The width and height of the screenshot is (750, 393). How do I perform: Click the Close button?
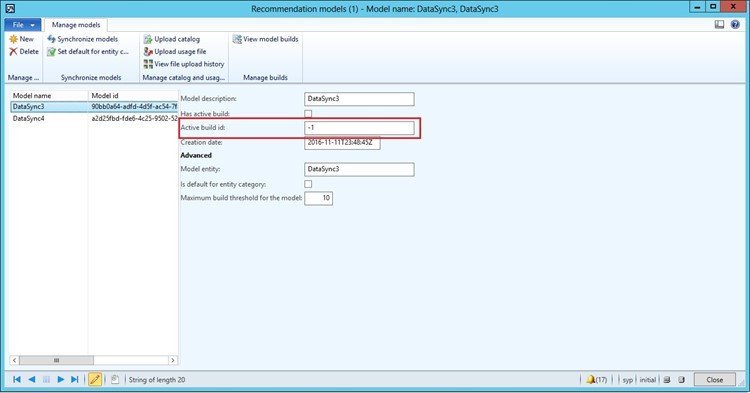(715, 380)
